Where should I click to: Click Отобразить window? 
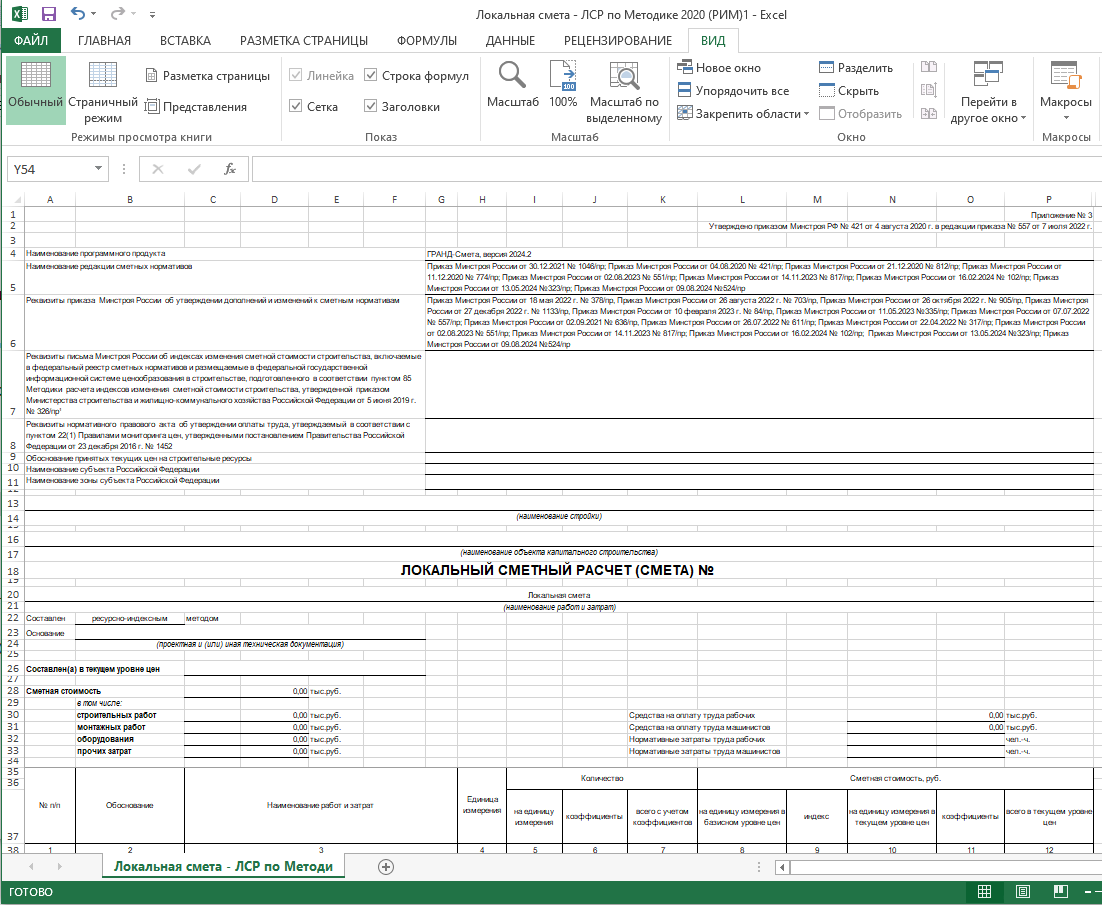(x=860, y=113)
